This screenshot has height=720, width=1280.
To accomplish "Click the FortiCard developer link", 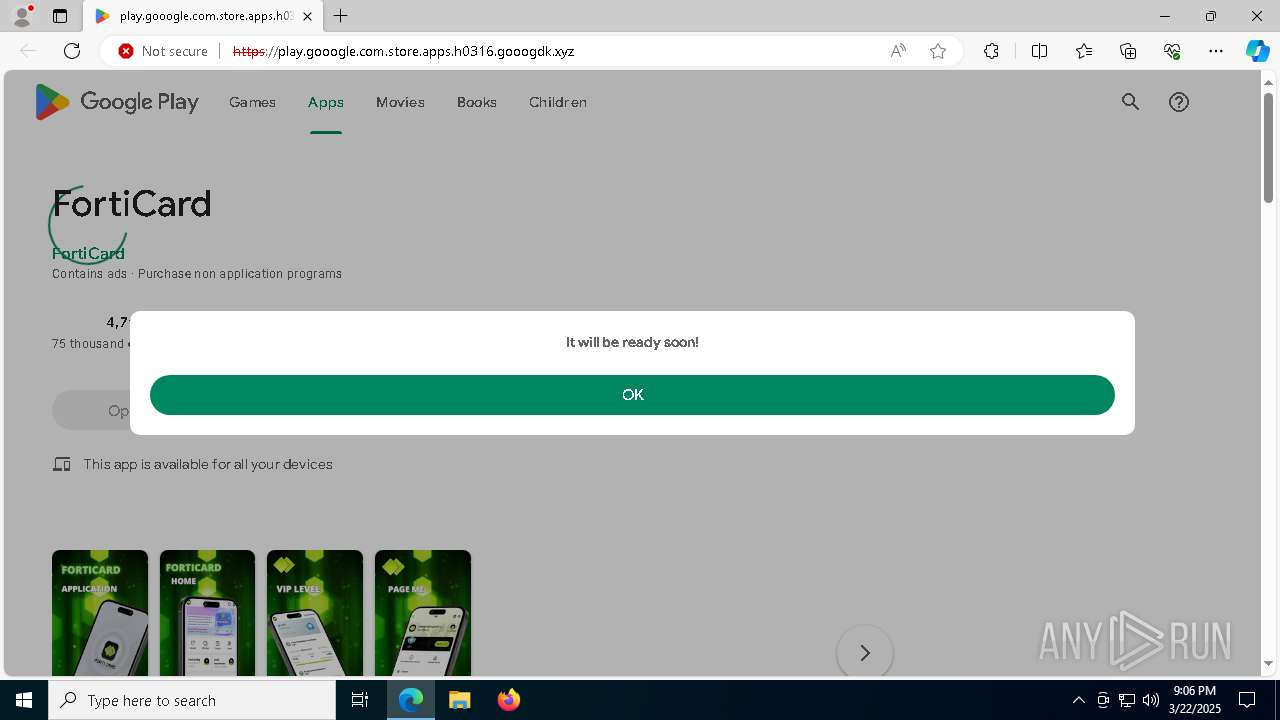I will 88,254.
